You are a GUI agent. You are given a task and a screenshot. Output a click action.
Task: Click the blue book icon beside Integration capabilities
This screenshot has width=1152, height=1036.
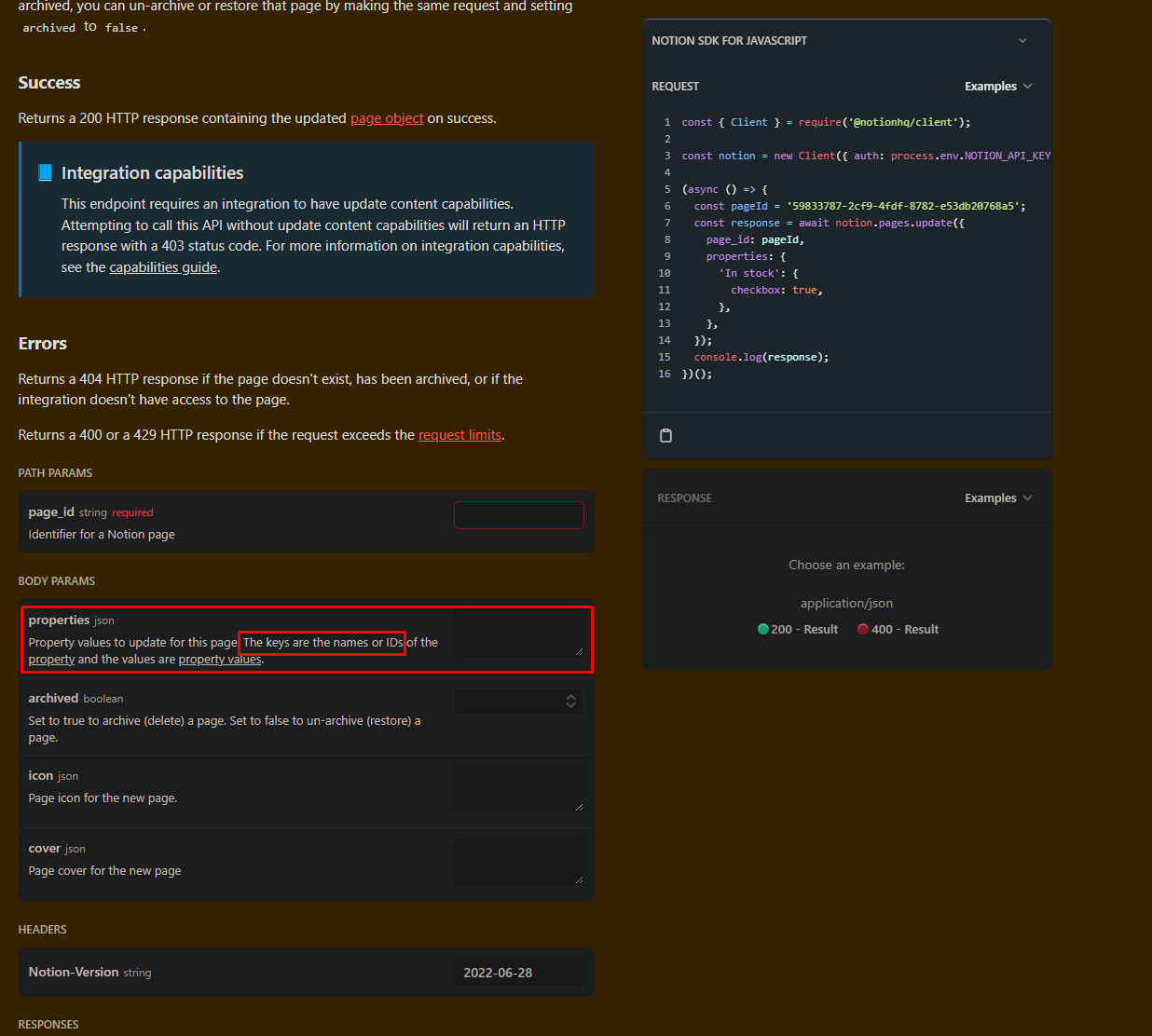[x=45, y=172]
